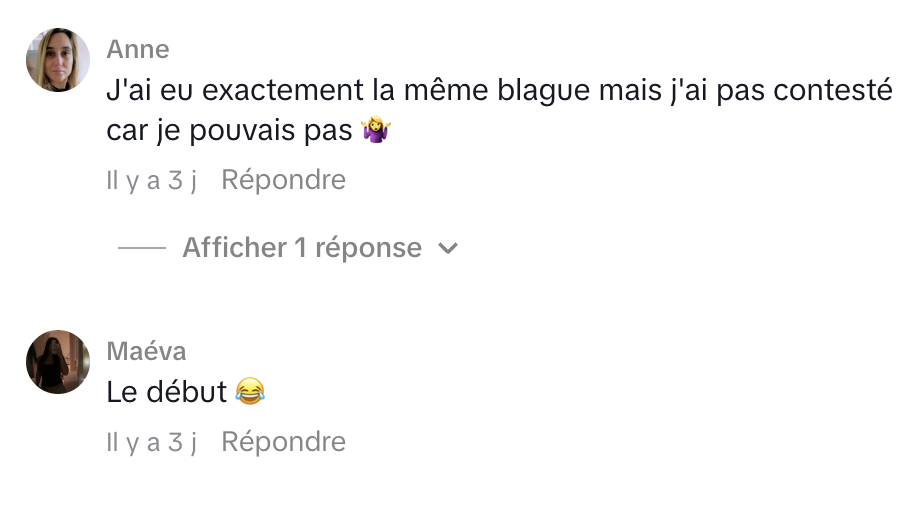Screen dimensions: 922x518
Task: Open the Maéva username link
Action: pyautogui.click(x=146, y=352)
